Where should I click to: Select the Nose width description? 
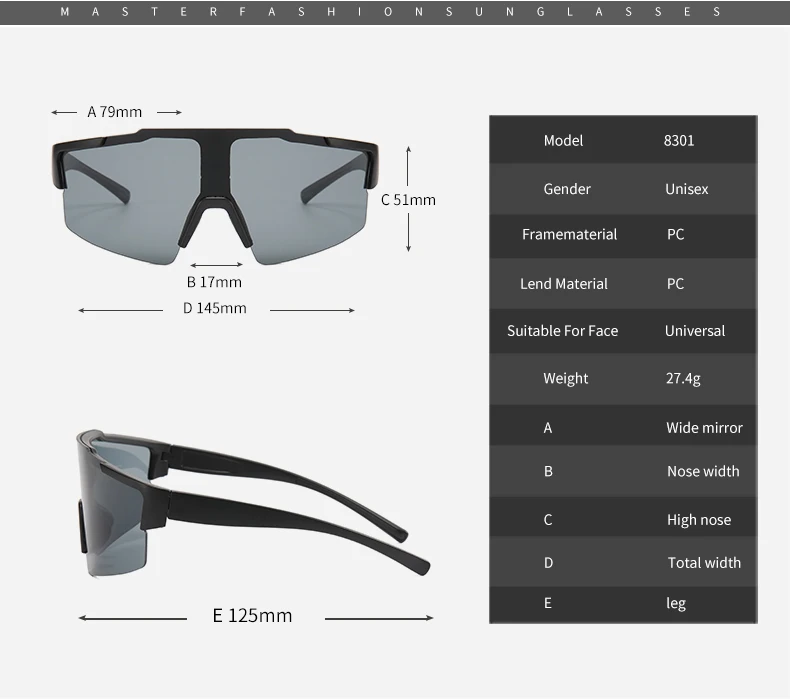click(x=703, y=471)
